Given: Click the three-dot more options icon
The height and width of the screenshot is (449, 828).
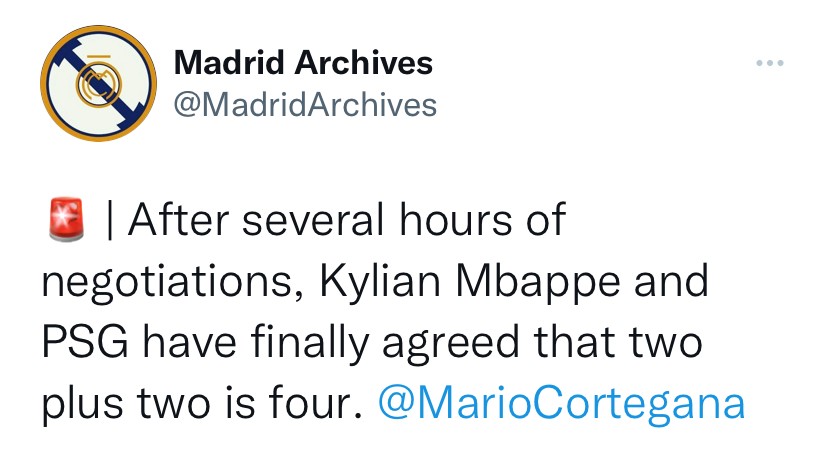Looking at the screenshot, I should 770,66.
